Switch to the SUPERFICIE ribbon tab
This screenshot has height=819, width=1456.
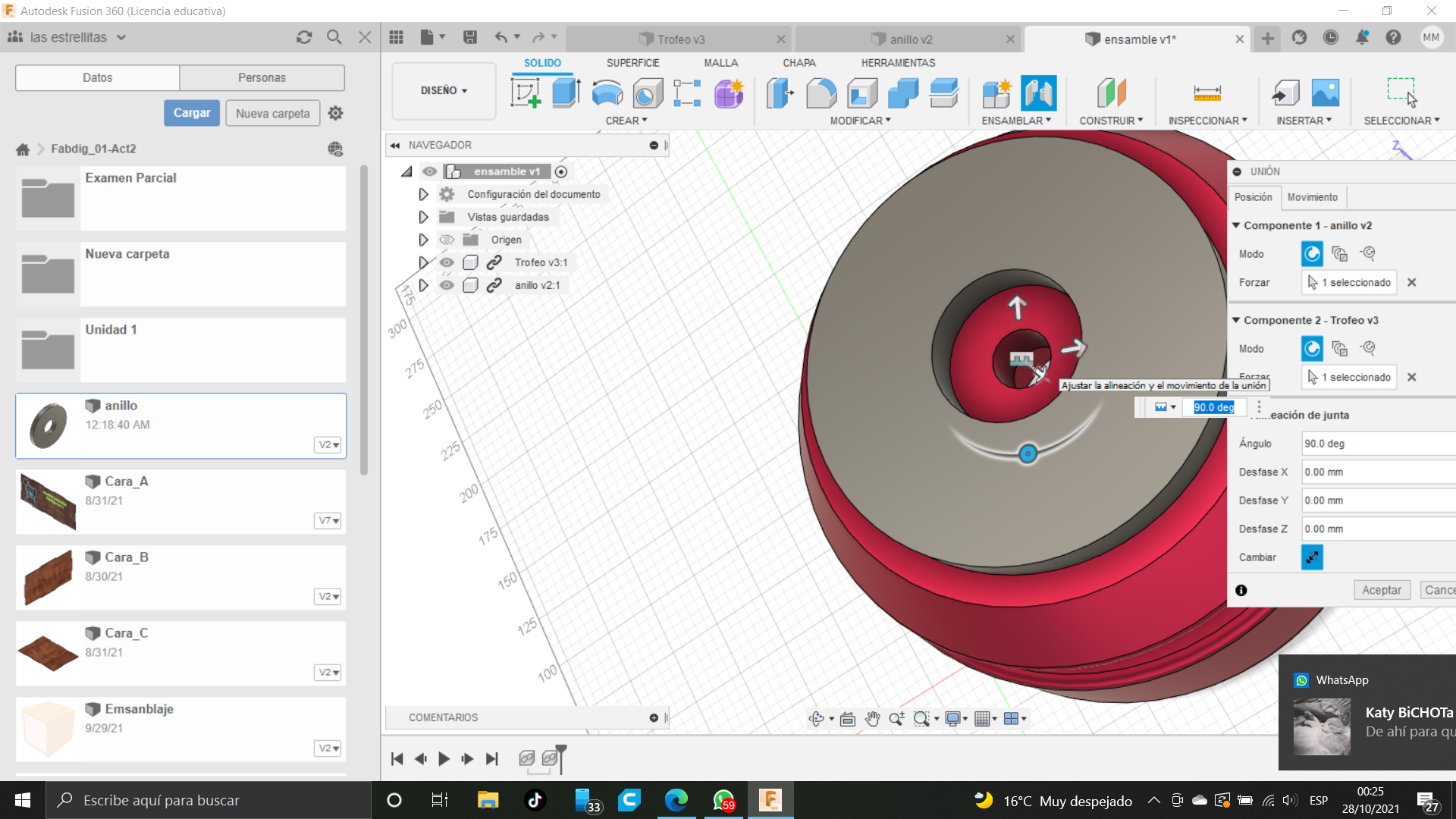pyautogui.click(x=632, y=63)
